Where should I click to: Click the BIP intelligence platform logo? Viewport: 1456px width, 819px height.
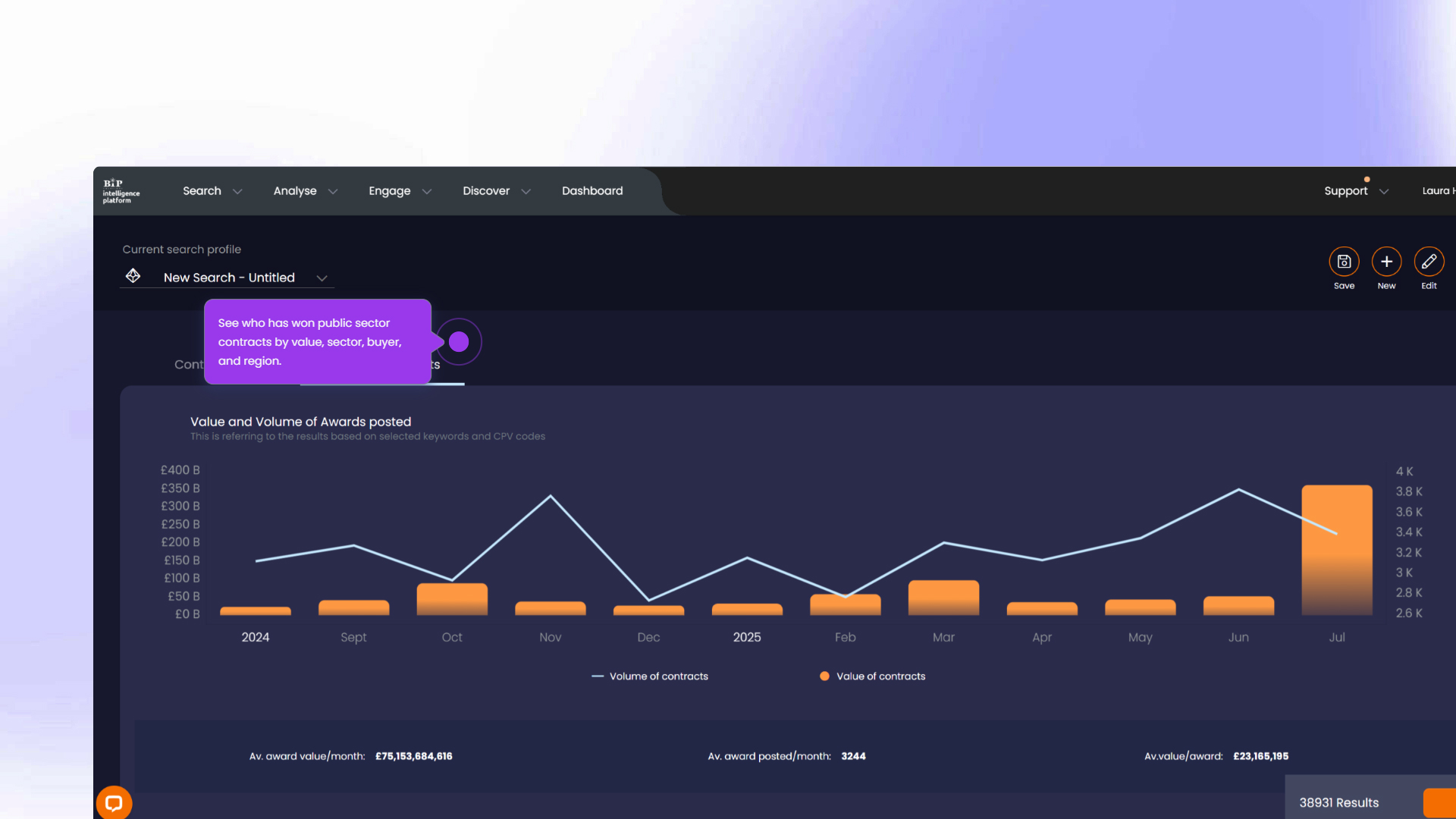121,190
